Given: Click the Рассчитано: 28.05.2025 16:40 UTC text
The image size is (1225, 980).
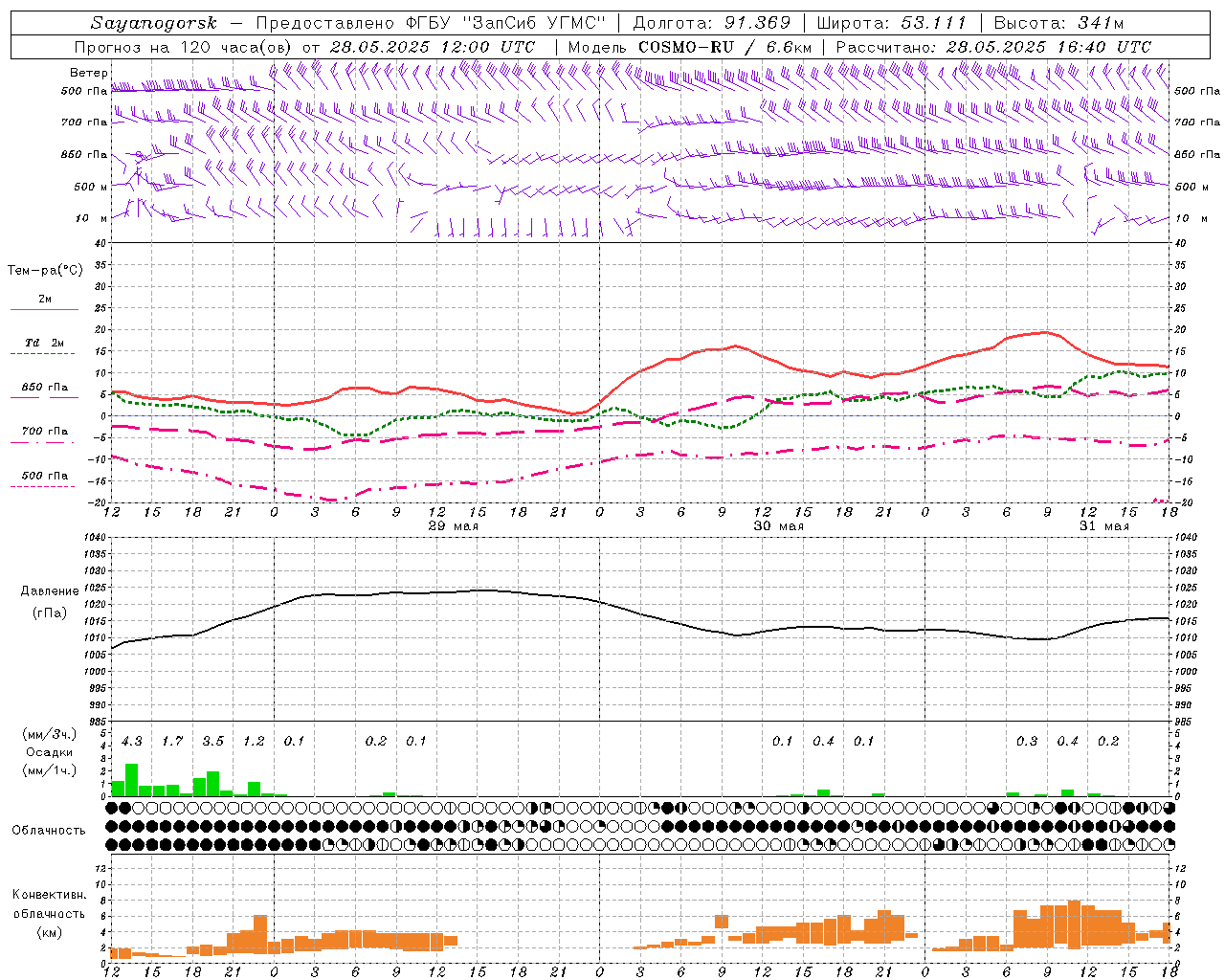Looking at the screenshot, I should 993,46.
